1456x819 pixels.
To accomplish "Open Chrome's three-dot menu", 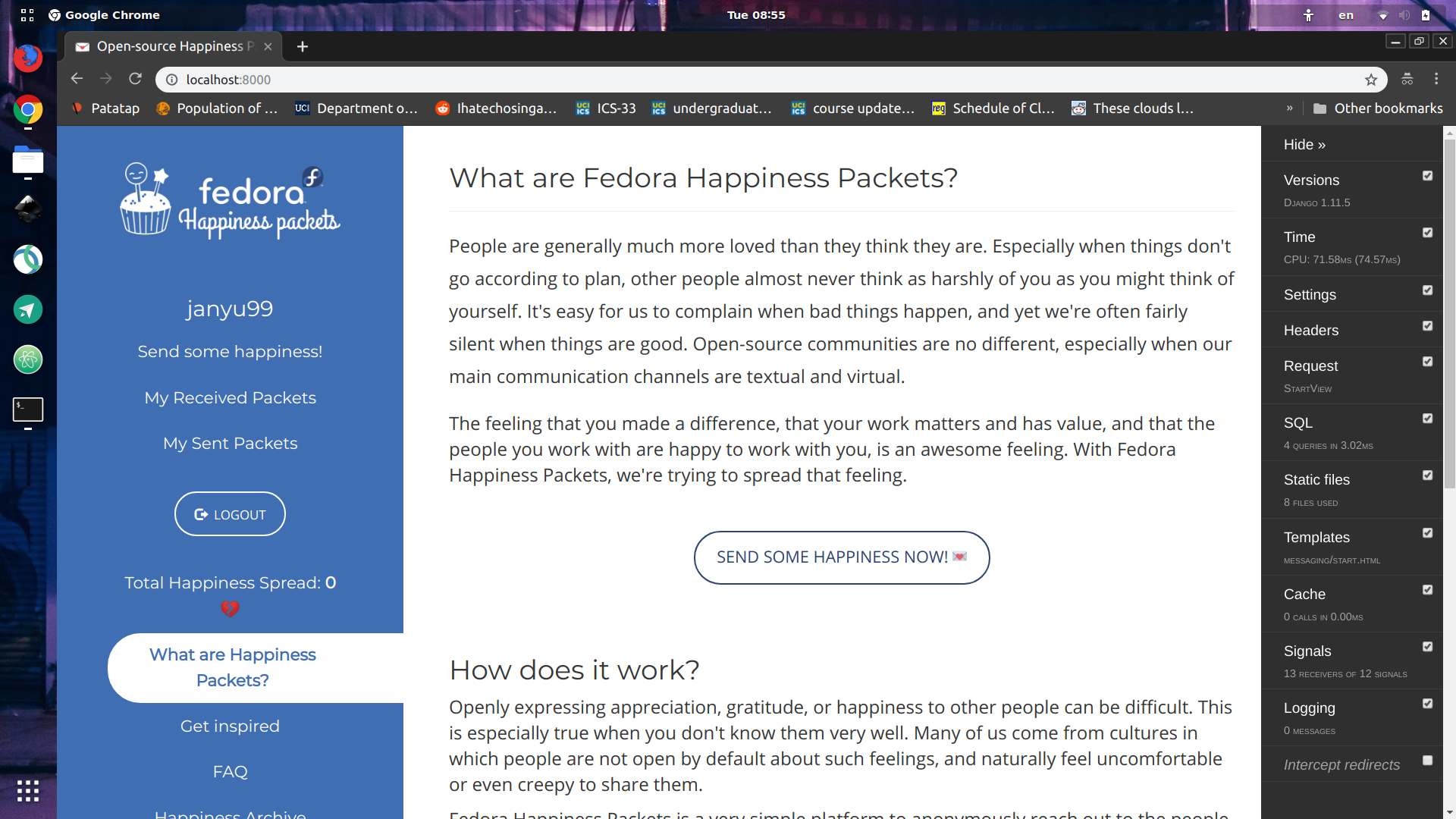I will click(x=1436, y=79).
